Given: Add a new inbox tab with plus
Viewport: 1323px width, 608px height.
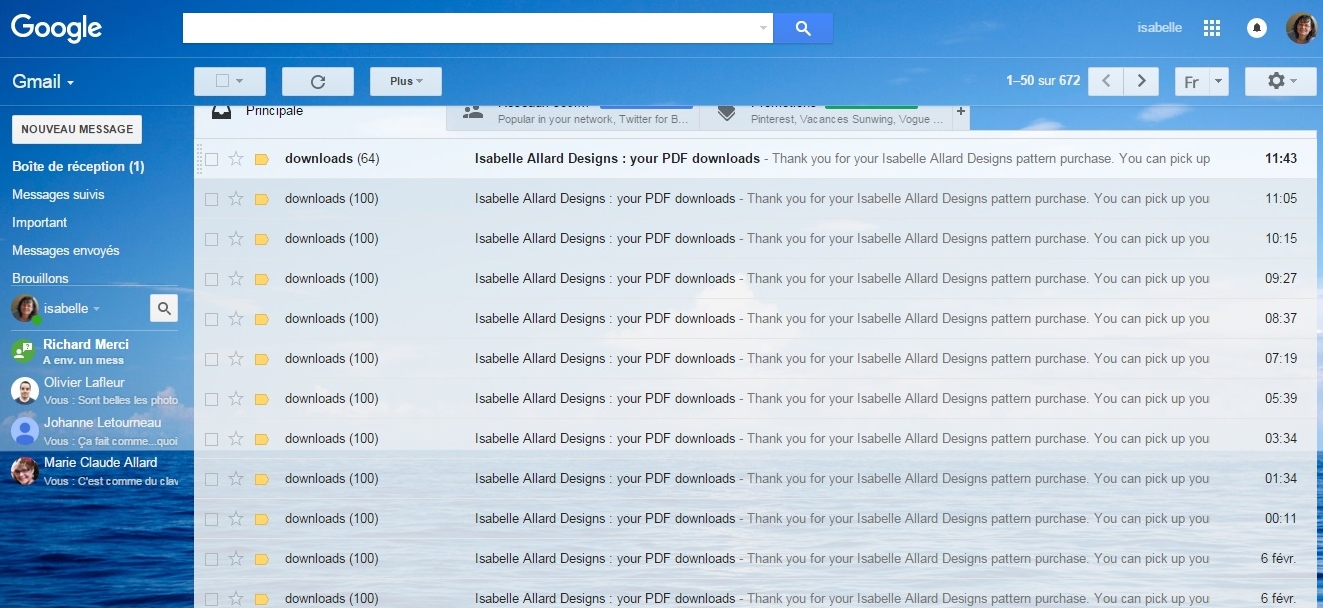Looking at the screenshot, I should [961, 112].
